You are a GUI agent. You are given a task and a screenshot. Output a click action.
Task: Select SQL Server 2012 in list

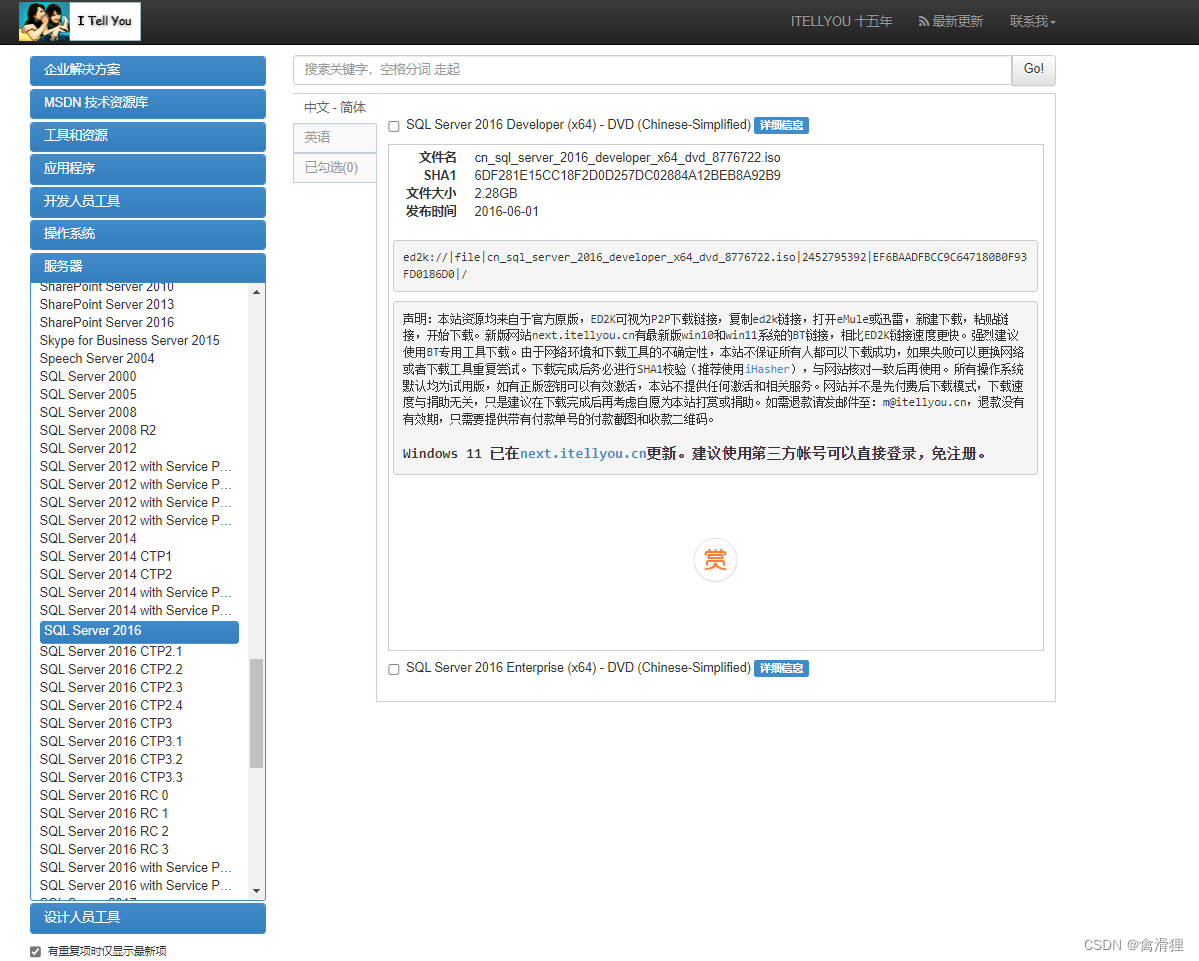(x=88, y=449)
